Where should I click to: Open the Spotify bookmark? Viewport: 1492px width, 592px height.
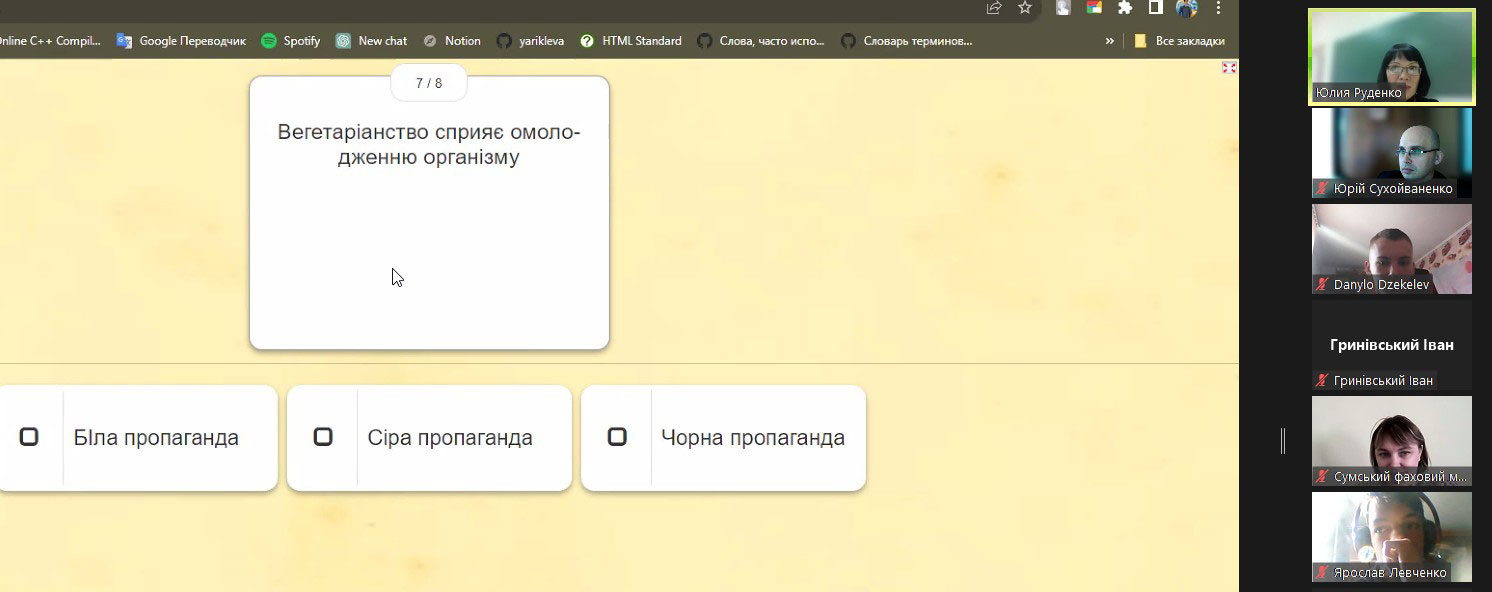tap(291, 41)
